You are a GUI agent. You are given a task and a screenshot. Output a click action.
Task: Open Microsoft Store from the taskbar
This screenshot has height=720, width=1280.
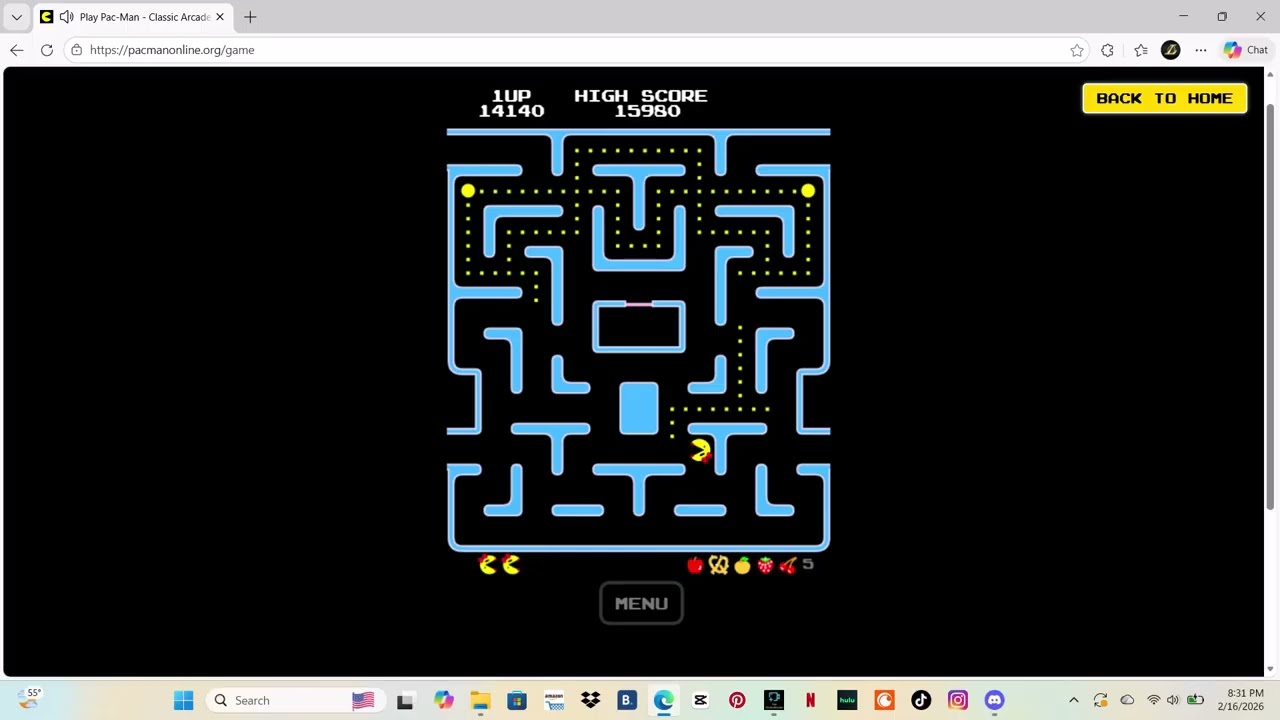click(x=517, y=700)
